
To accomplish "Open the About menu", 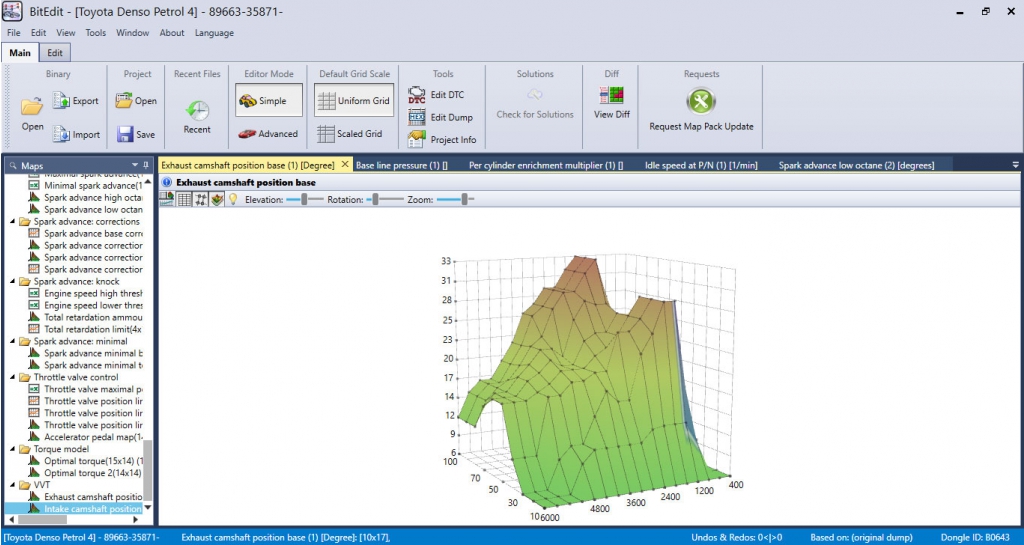I will [172, 33].
